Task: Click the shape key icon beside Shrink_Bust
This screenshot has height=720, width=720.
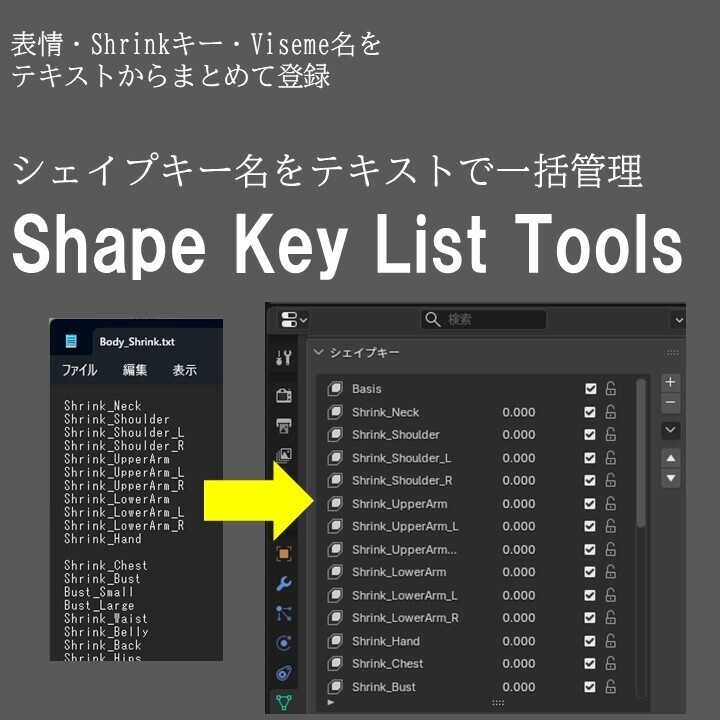Action: pyautogui.click(x=335, y=686)
